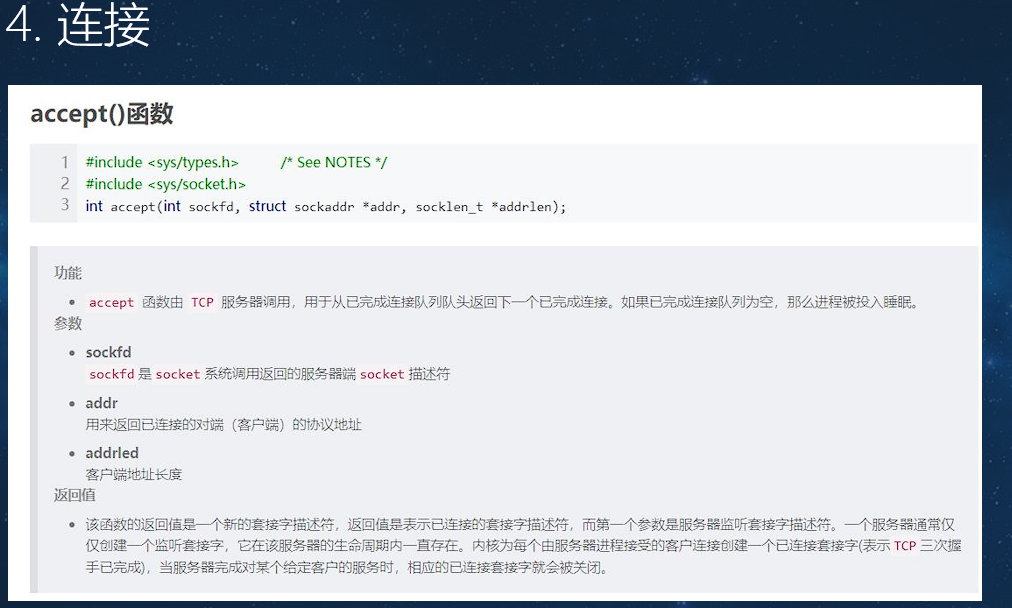
Task: Select the 'TCP' tag before '服务器调用'
Action: click(202, 302)
